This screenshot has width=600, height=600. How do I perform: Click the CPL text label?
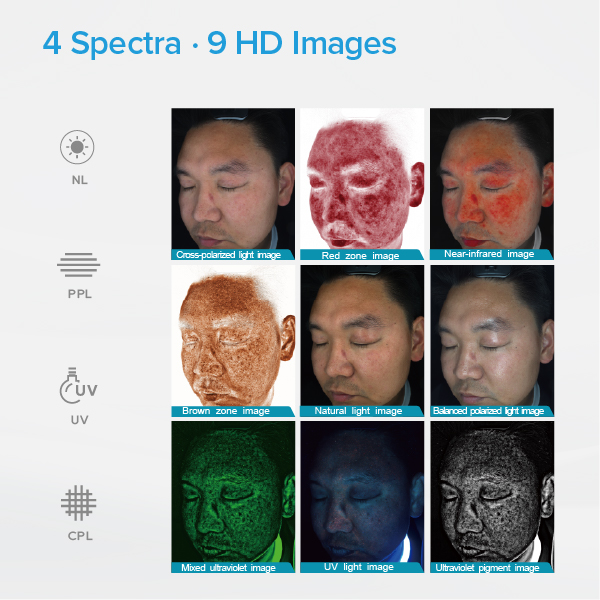80,536
